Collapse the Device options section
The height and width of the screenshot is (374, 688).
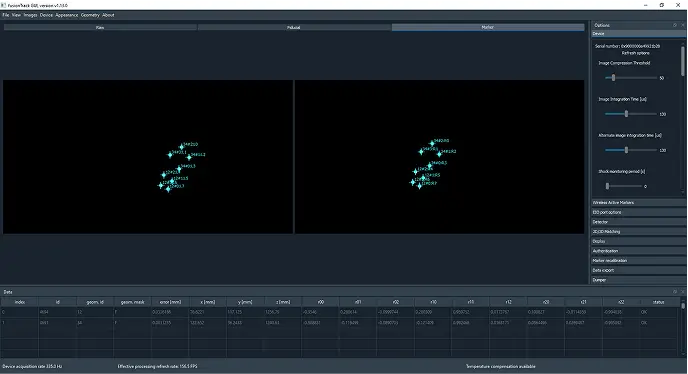[x=638, y=34]
